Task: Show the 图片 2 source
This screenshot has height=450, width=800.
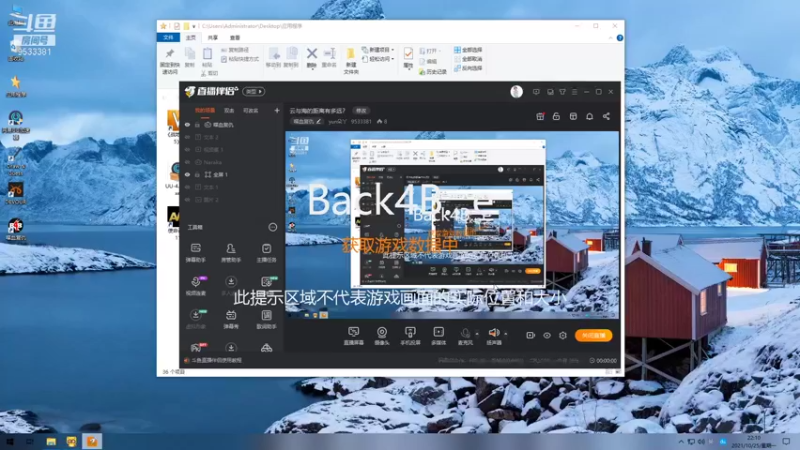Action: point(187,199)
